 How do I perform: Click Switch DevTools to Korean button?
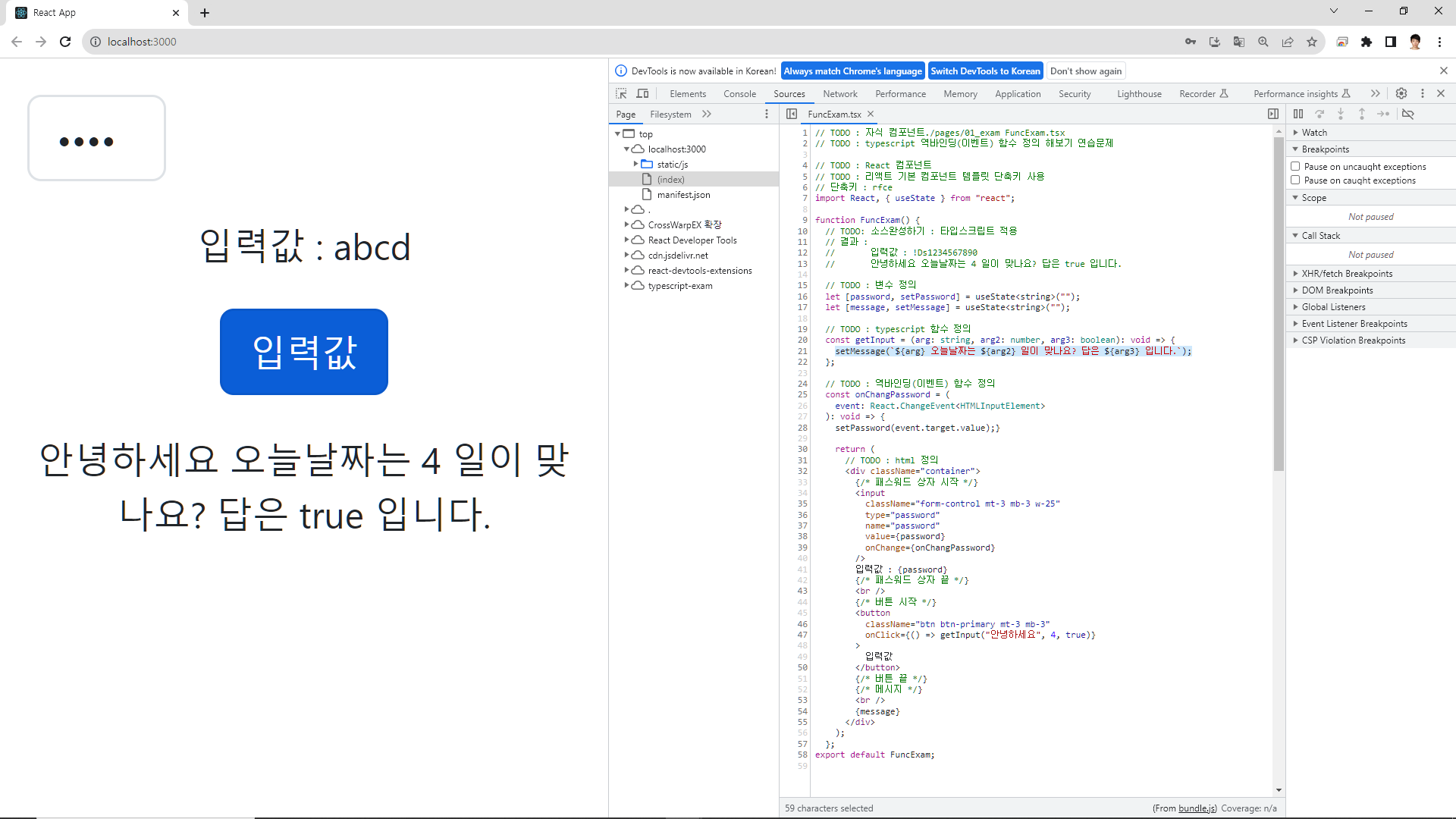985,71
